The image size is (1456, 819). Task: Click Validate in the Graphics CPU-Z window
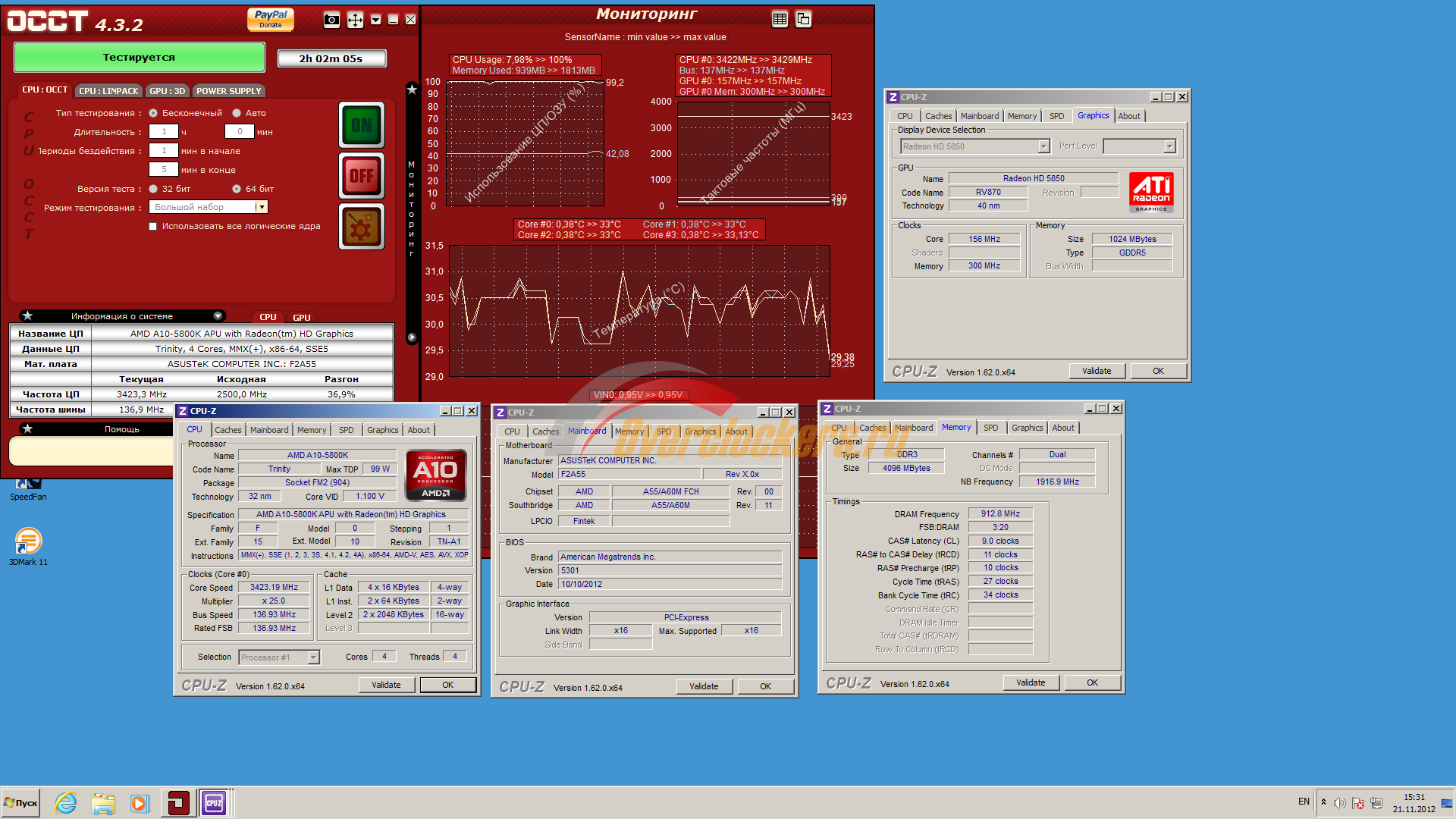point(1097,371)
